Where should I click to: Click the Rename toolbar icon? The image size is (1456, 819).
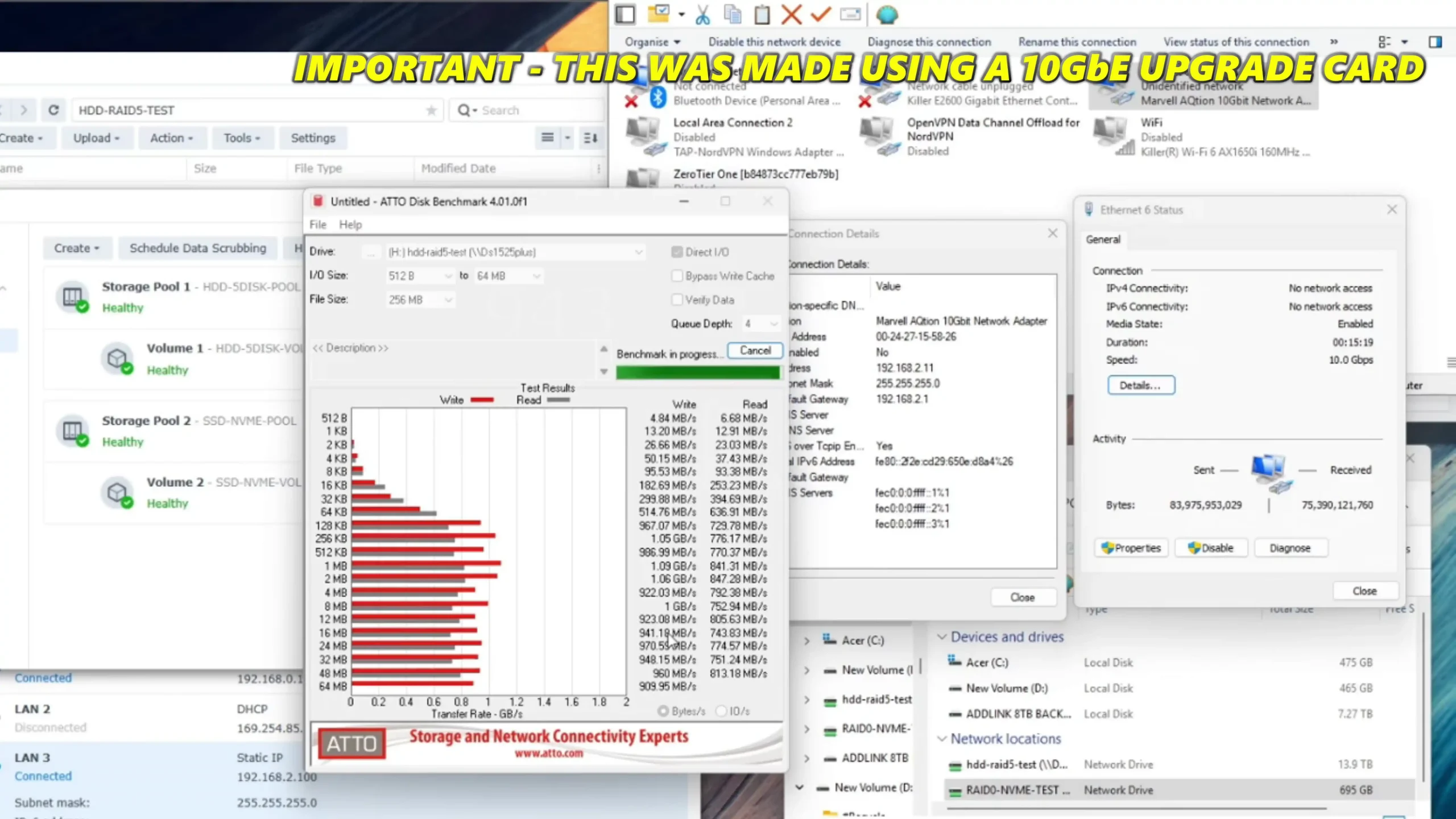tap(850, 15)
